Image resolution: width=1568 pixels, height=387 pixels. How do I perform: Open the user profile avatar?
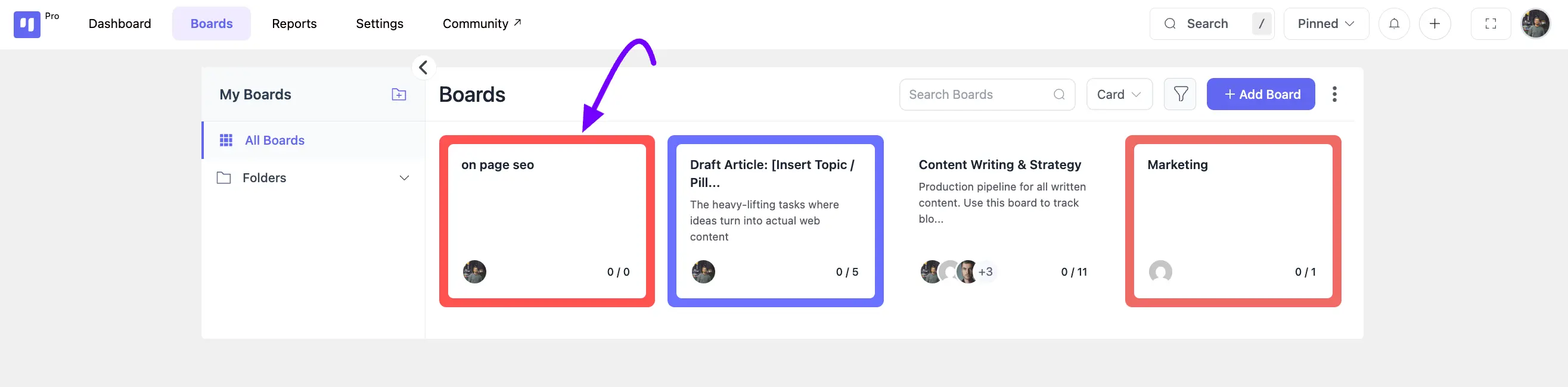point(1535,24)
